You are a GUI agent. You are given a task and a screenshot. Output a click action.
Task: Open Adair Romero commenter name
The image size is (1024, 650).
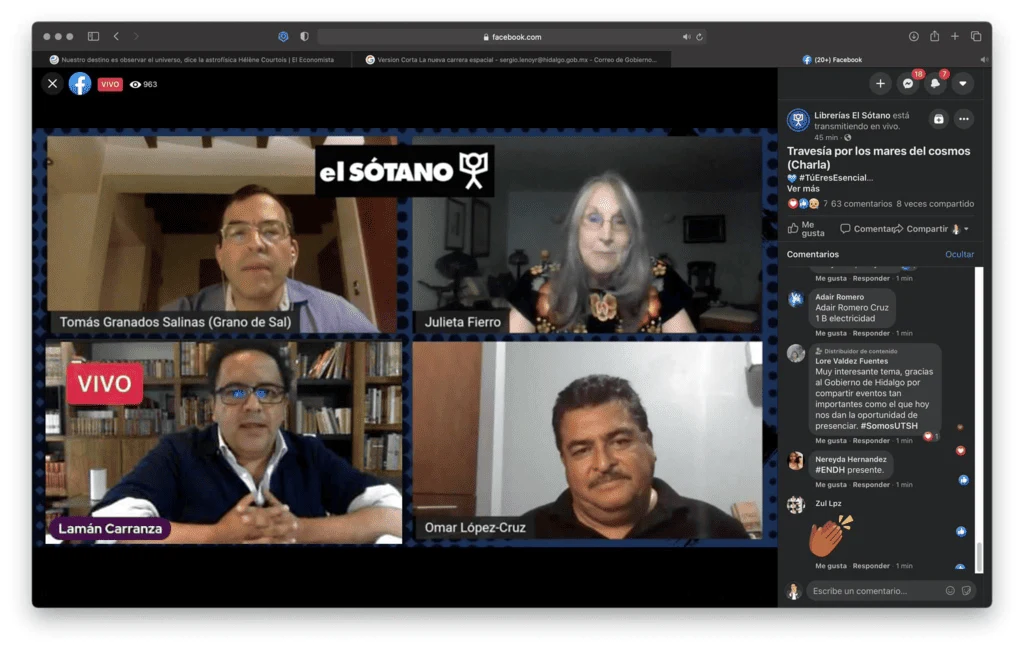(839, 297)
